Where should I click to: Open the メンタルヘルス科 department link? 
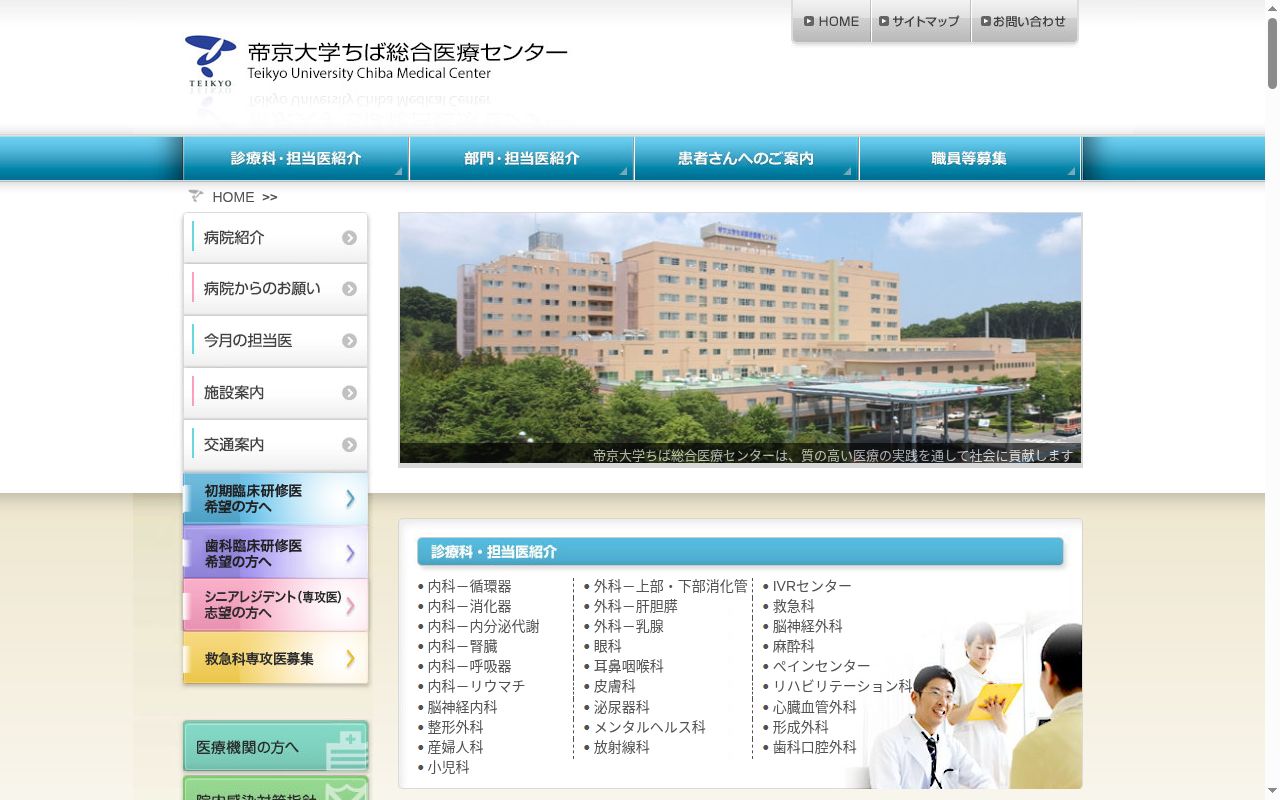649,727
